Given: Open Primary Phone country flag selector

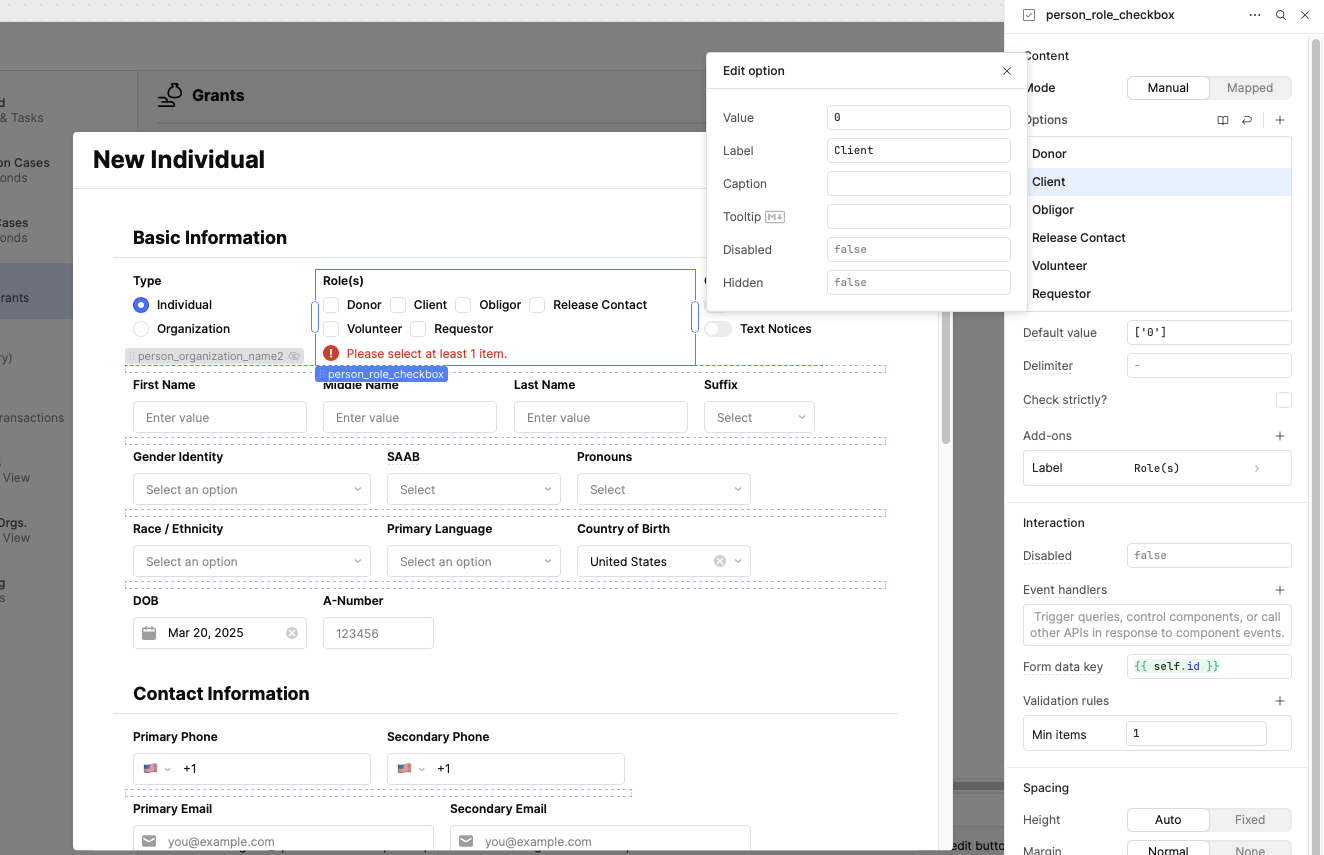Looking at the screenshot, I should point(157,769).
